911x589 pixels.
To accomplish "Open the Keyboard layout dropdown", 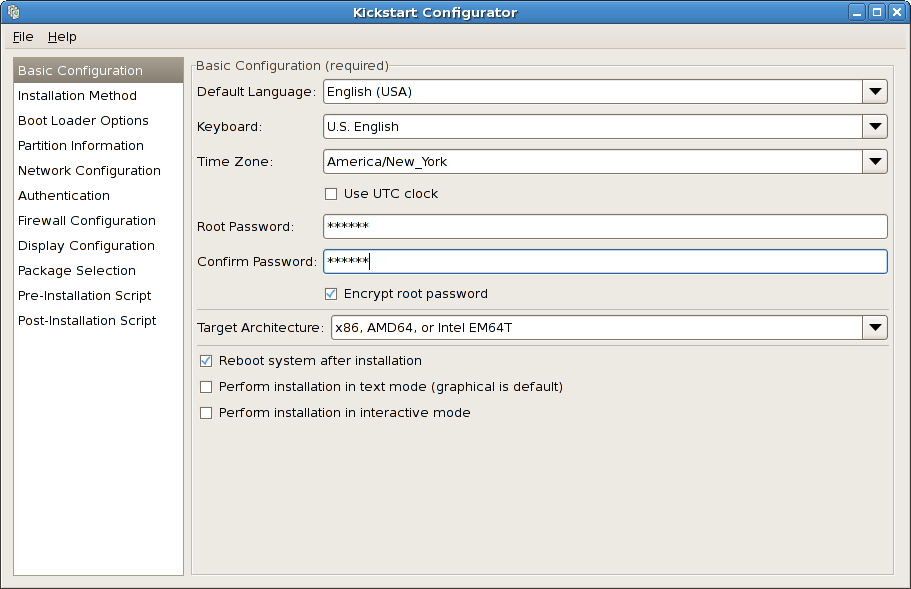I will [875, 127].
